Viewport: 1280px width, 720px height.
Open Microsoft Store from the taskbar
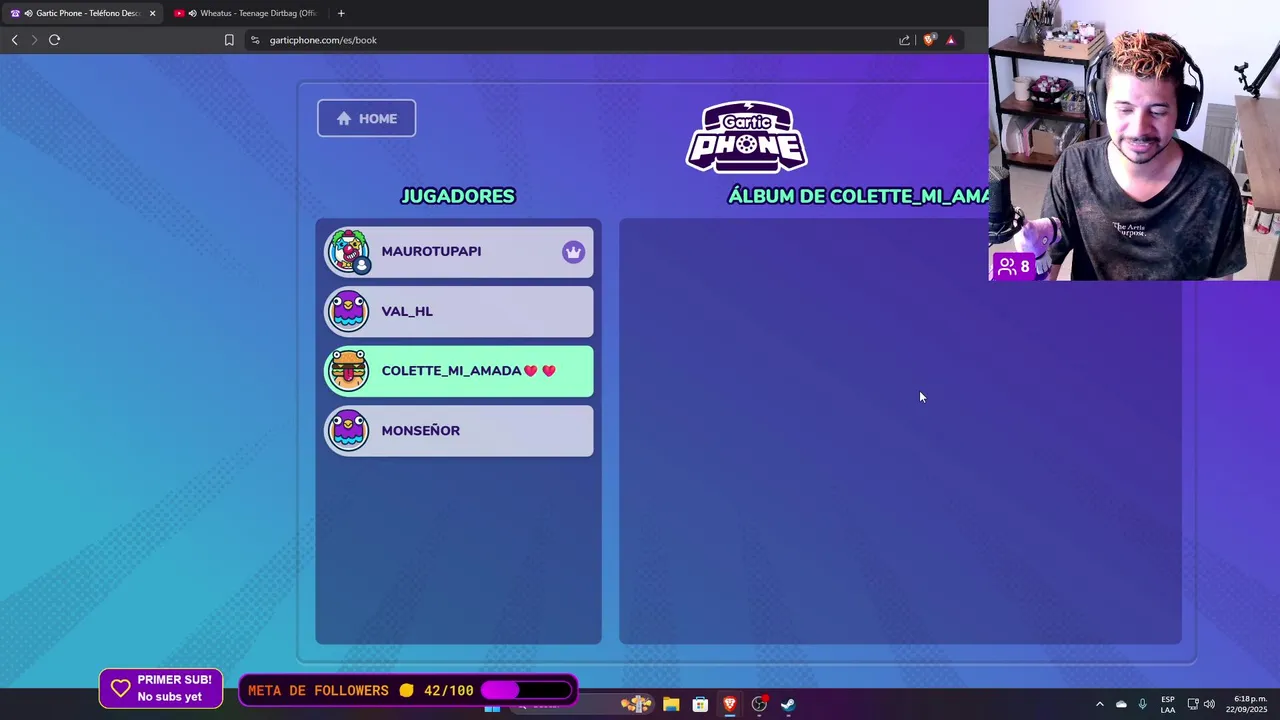click(700, 704)
